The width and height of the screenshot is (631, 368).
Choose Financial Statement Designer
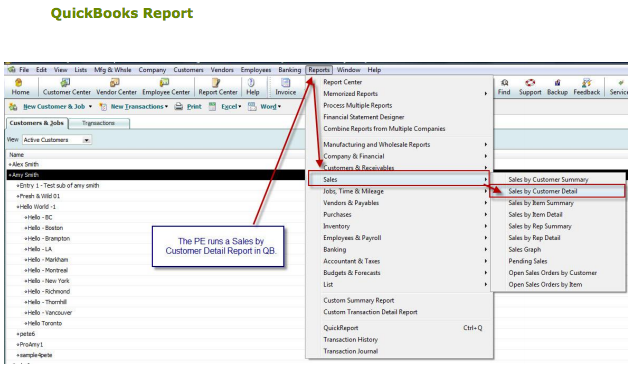[x=364, y=117]
